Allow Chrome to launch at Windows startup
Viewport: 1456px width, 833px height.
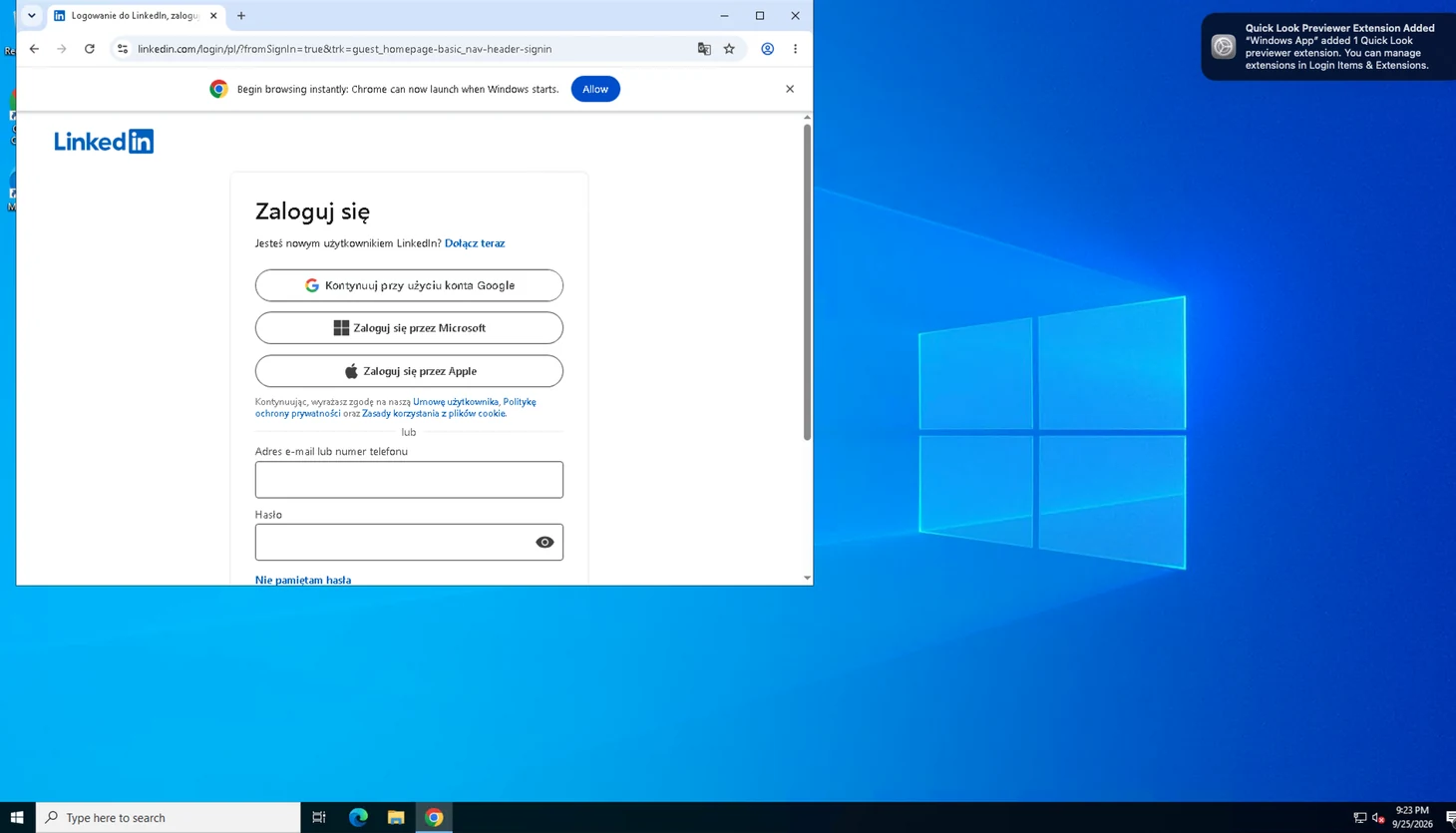595,89
